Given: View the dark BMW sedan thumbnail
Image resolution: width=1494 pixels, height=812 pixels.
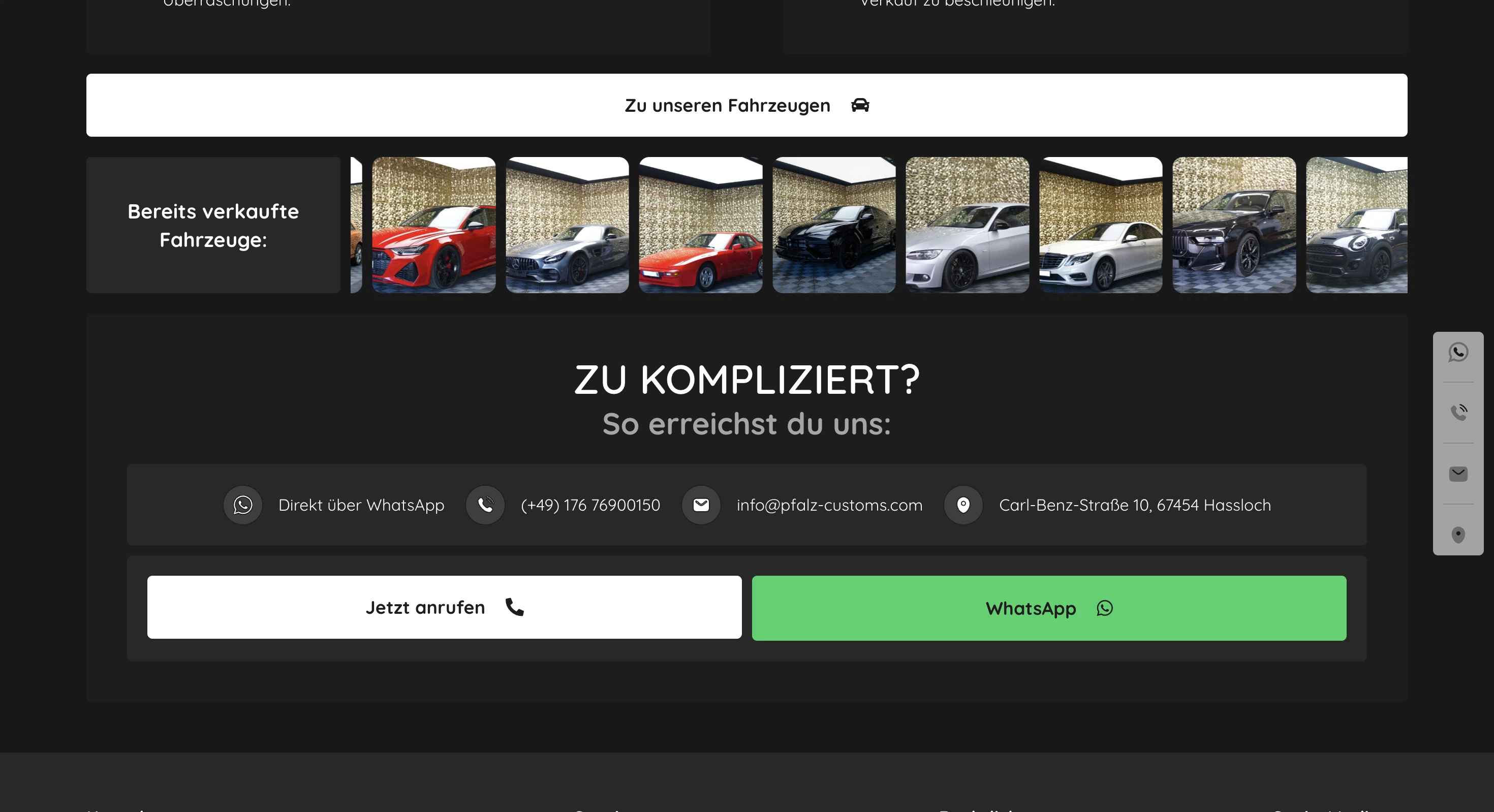Looking at the screenshot, I should tap(1234, 225).
